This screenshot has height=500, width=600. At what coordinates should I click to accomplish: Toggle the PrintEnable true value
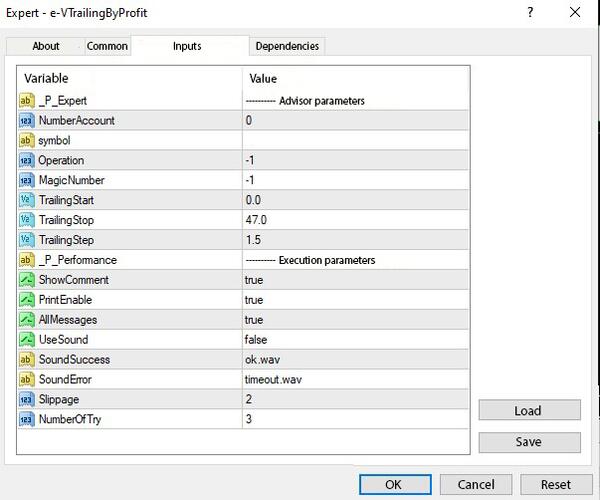pyautogui.click(x=355, y=300)
